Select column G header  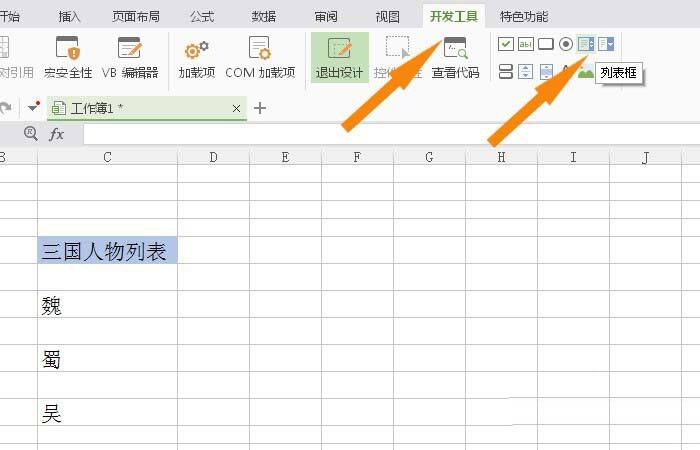pyautogui.click(x=429, y=157)
